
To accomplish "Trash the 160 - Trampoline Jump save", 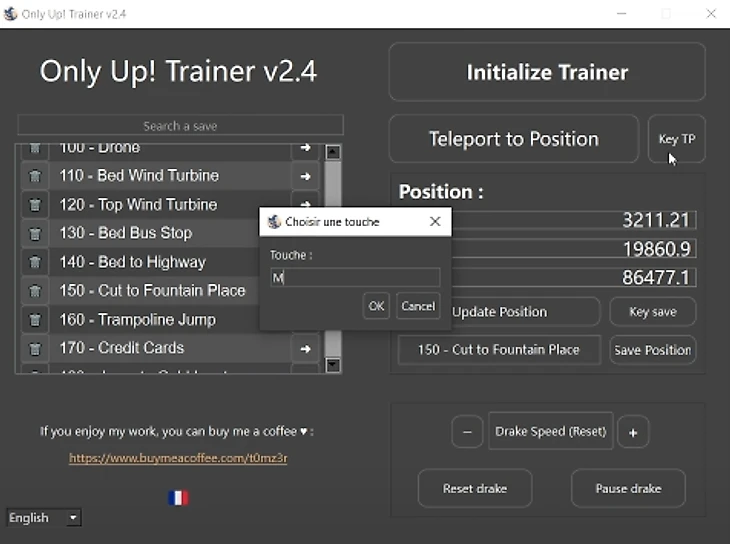I will coord(35,320).
